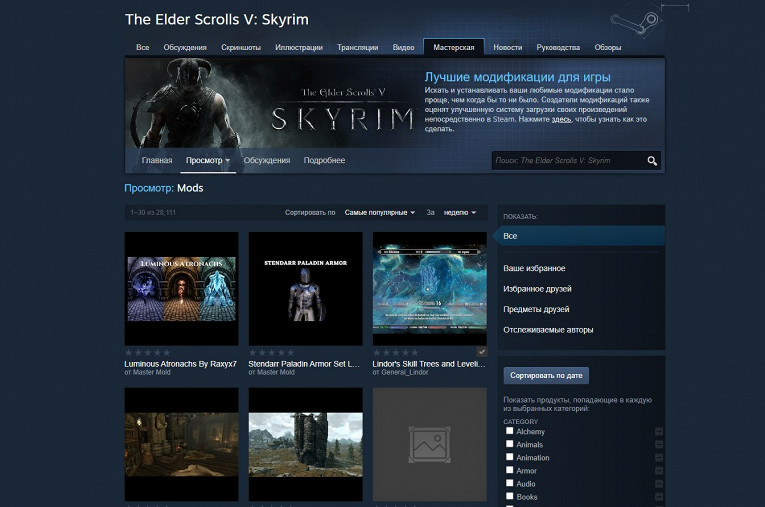This screenshot has height=507, width=765.
Task: Open the Новости tab
Action: click(x=507, y=47)
